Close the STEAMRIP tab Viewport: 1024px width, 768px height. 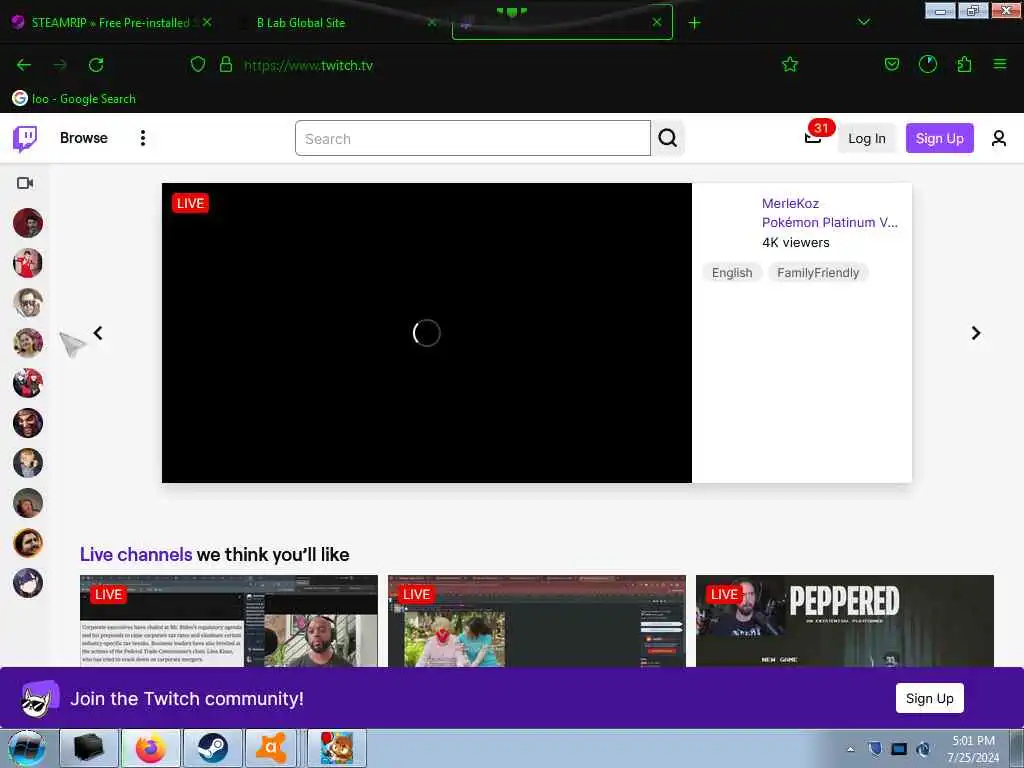tap(207, 22)
